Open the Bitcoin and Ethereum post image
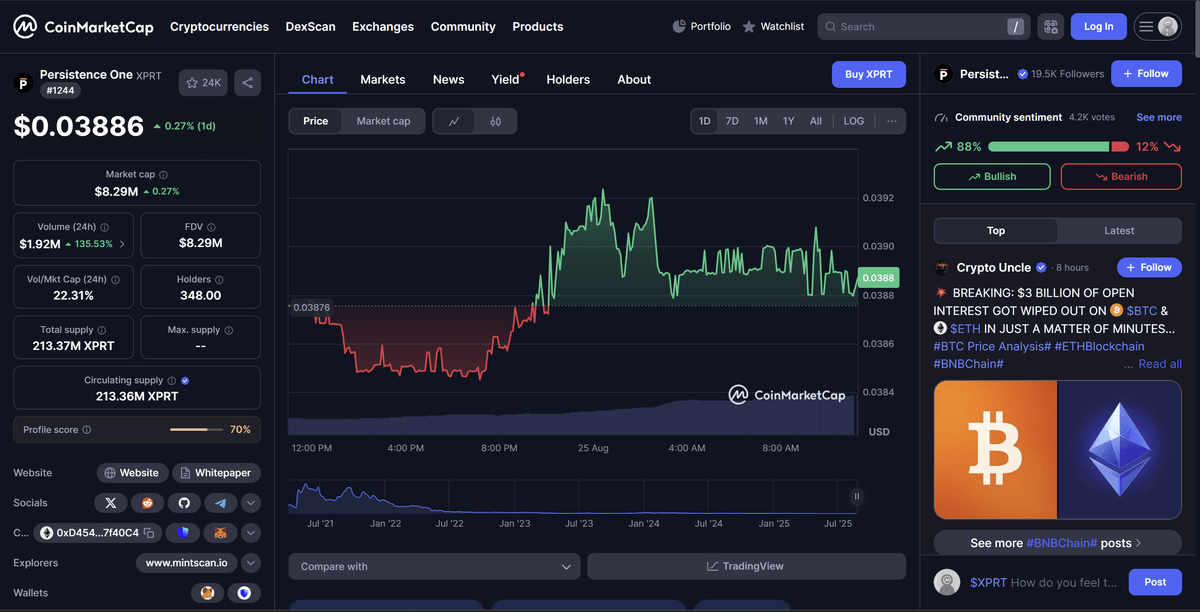This screenshot has height=612, width=1200. tap(1058, 449)
